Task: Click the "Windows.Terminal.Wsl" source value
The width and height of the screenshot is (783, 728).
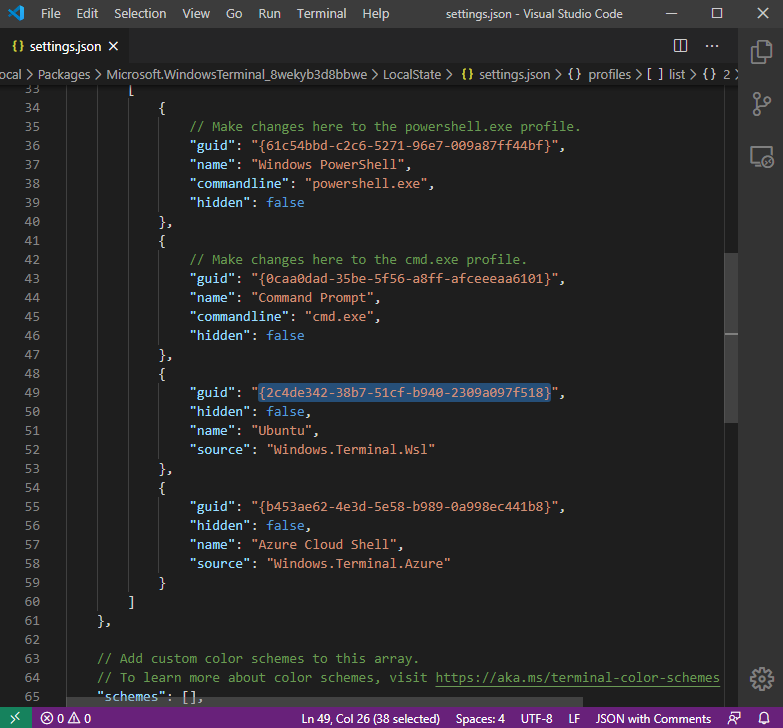Action: pos(351,449)
